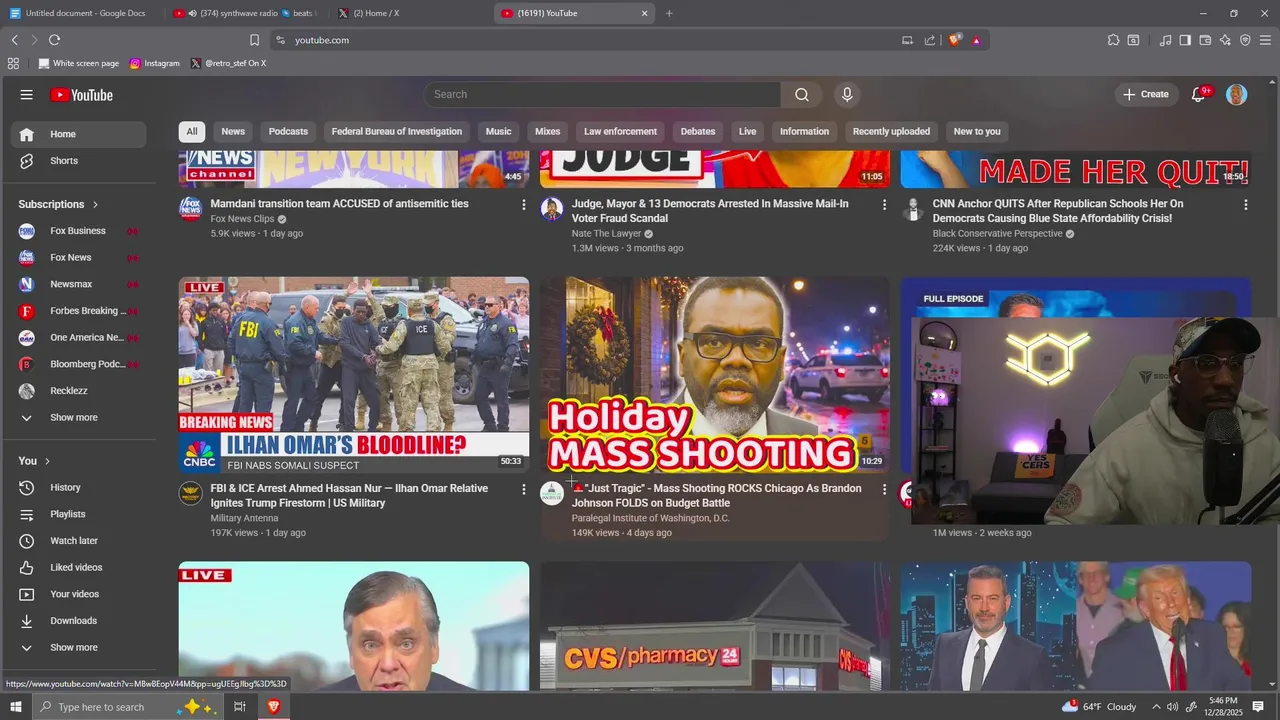Open Downloads in the sidebar
Screen dimensions: 1280x720
[x=78, y=621]
